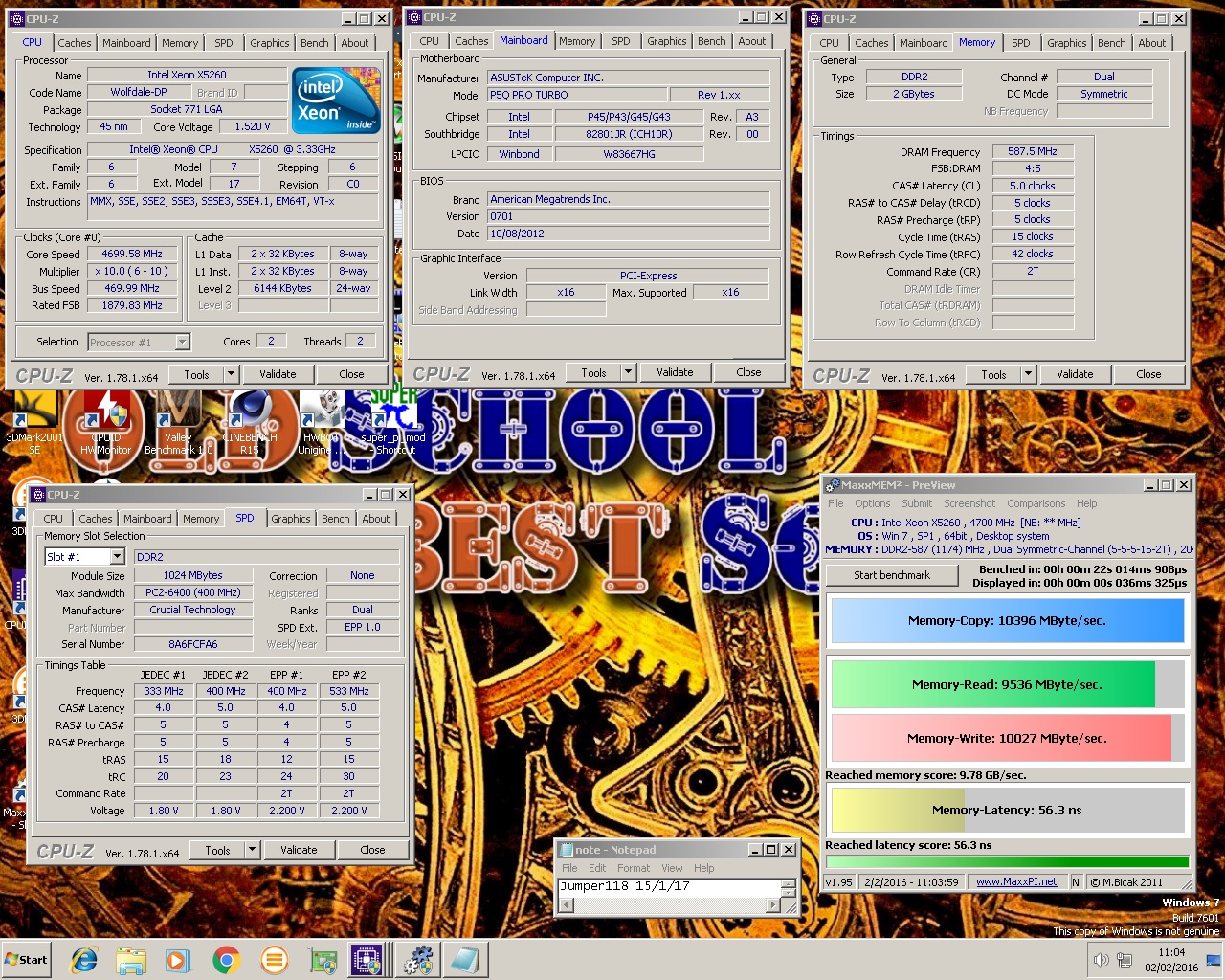This screenshot has height=980, width=1225.
Task: Open Bench tab in CPU-Z Mainboard window
Action: coord(711,41)
